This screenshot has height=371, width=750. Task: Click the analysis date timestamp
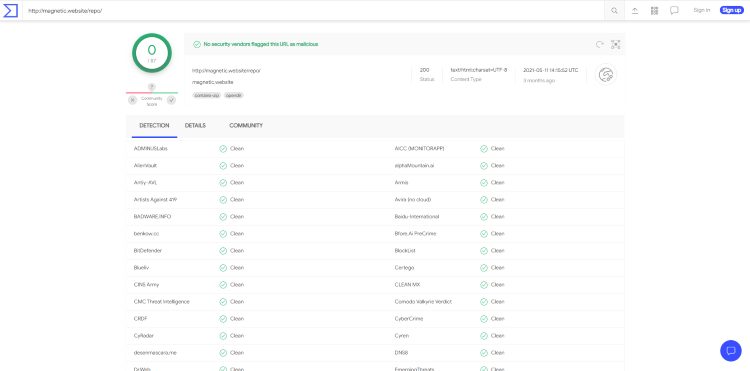tap(551, 70)
